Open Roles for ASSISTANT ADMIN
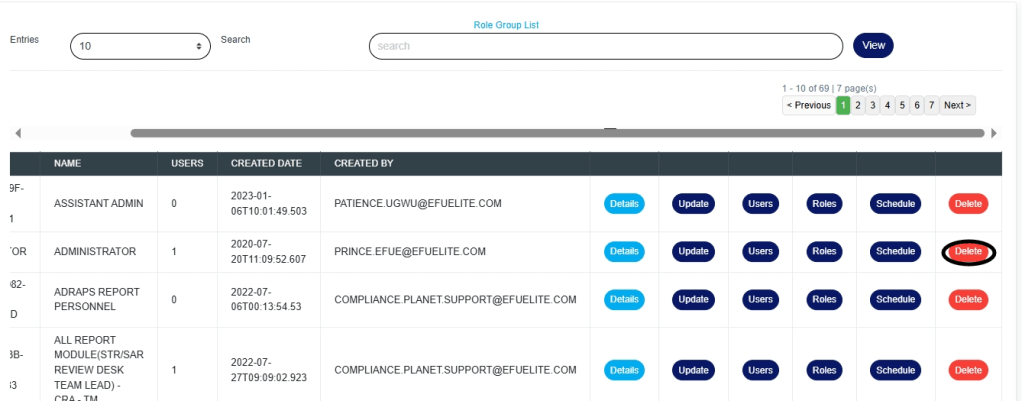 click(x=824, y=204)
